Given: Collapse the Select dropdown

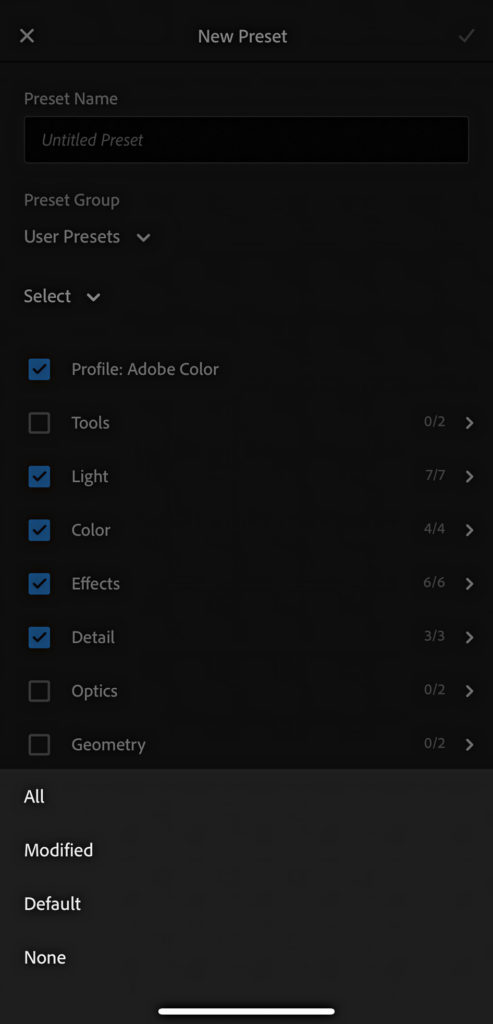Looking at the screenshot, I should point(62,296).
